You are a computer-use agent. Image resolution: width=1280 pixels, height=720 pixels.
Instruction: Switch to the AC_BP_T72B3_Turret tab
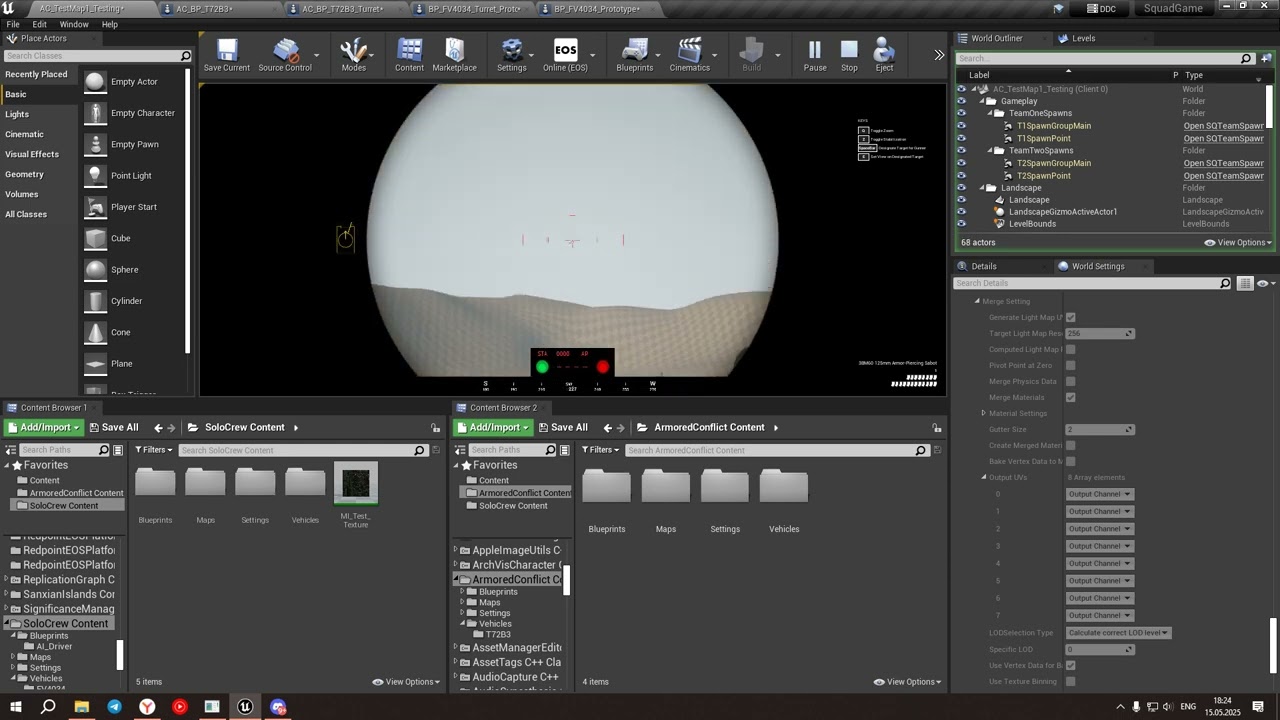(342, 9)
